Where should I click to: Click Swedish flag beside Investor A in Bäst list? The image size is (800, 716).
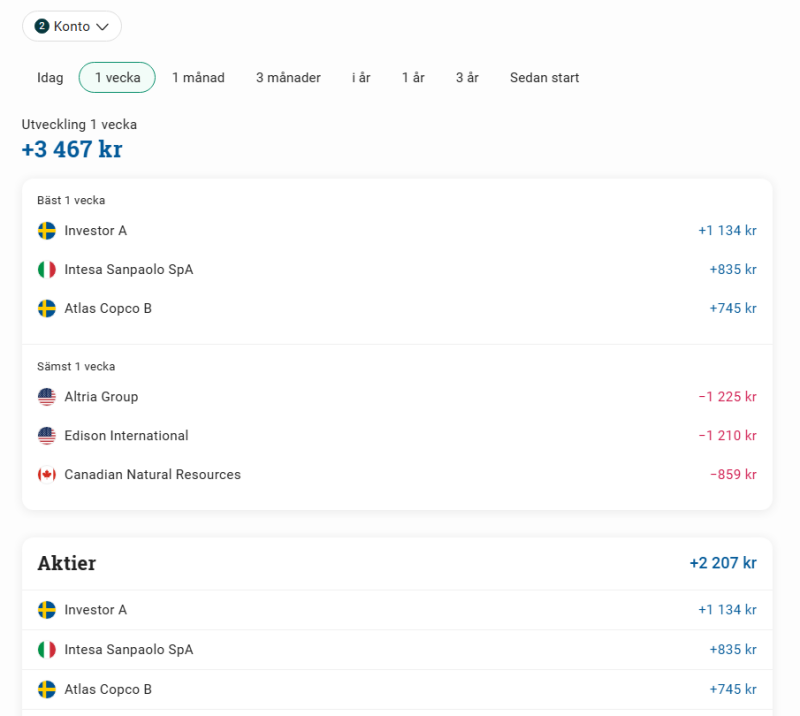tap(47, 231)
